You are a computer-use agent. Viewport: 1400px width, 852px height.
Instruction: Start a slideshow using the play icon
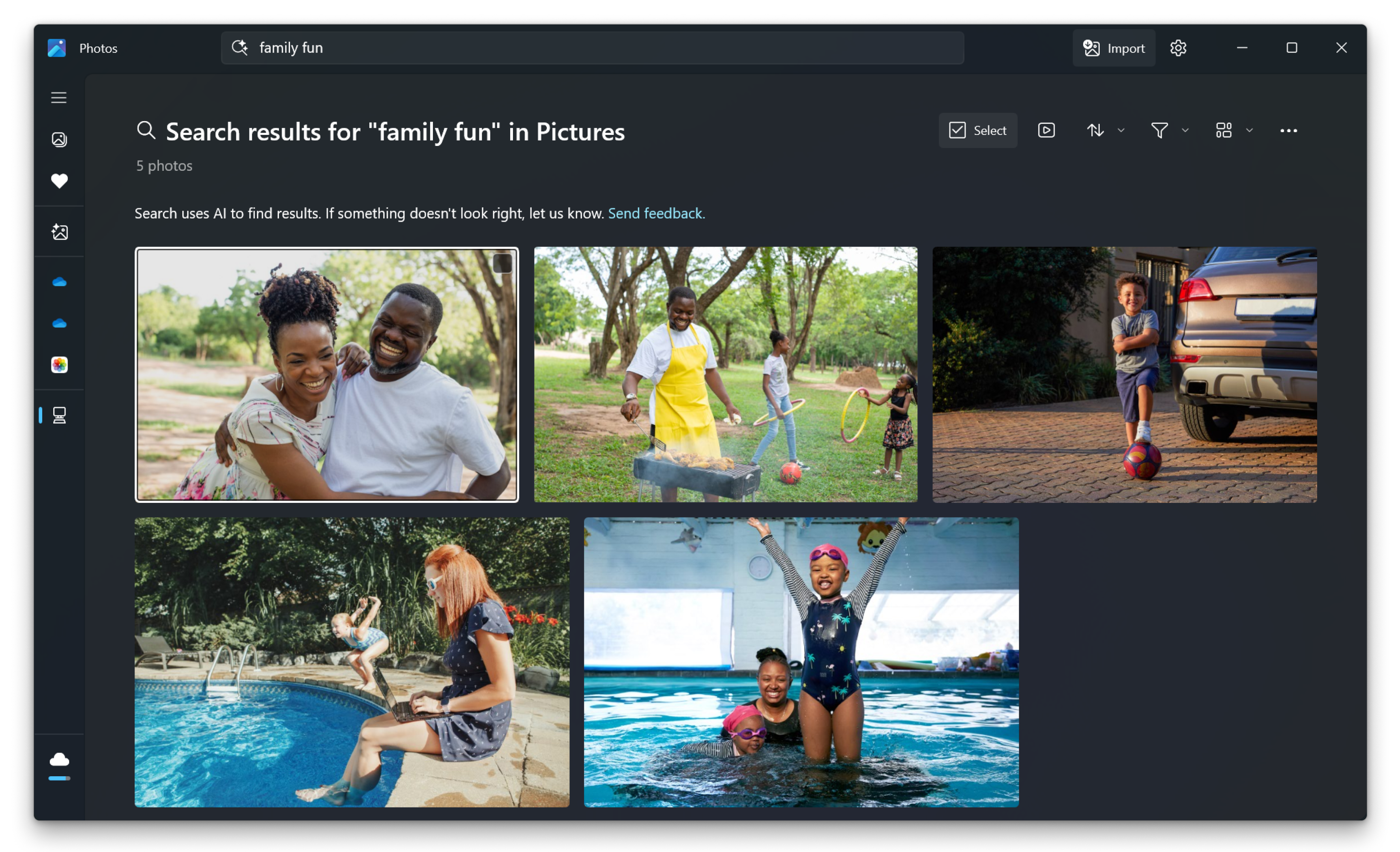pos(1045,130)
